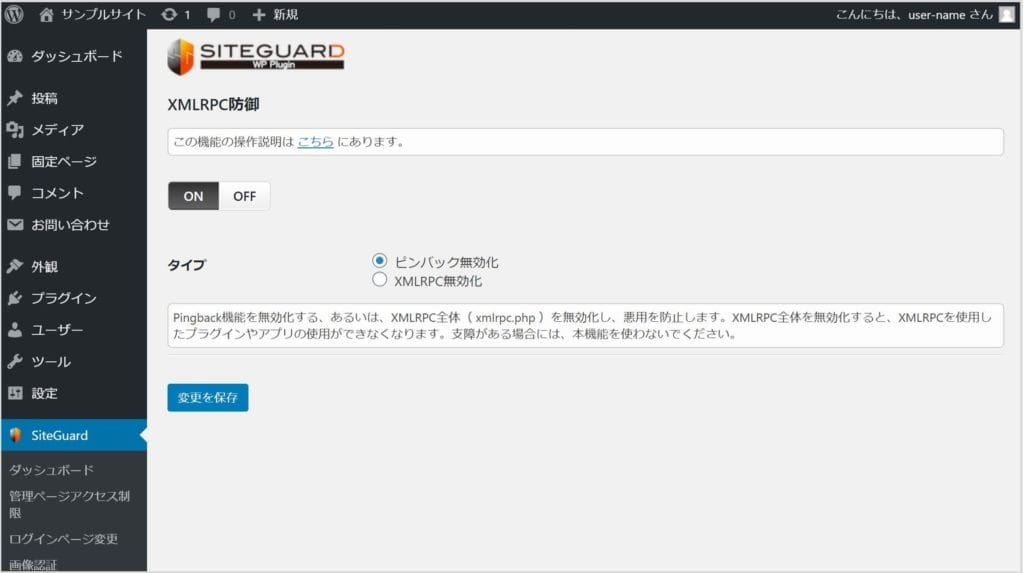Open the お問い合わせ menu
The width and height of the screenshot is (1024, 573).
coord(74,225)
